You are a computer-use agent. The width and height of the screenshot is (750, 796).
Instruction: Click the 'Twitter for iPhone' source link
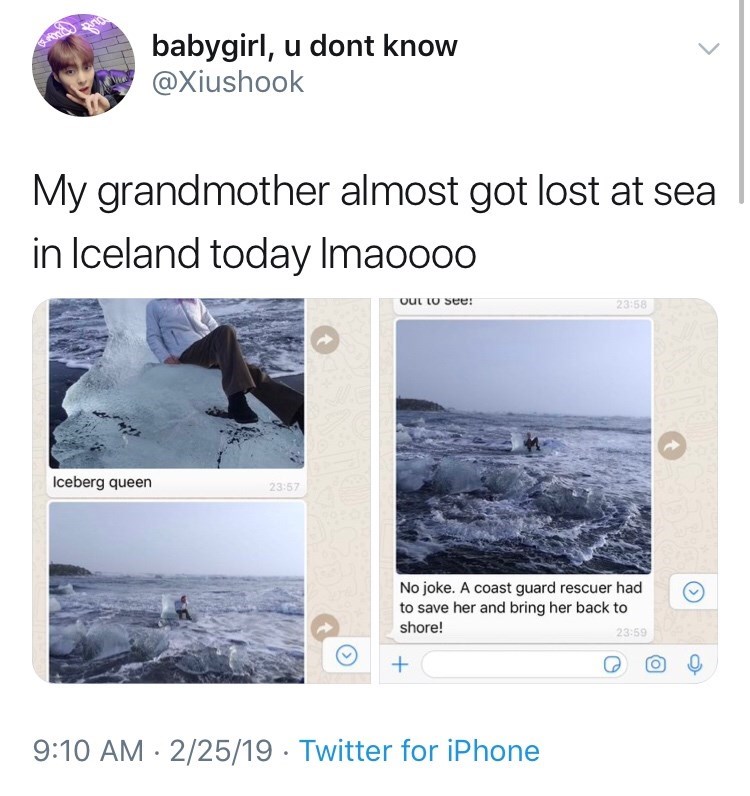(x=419, y=751)
